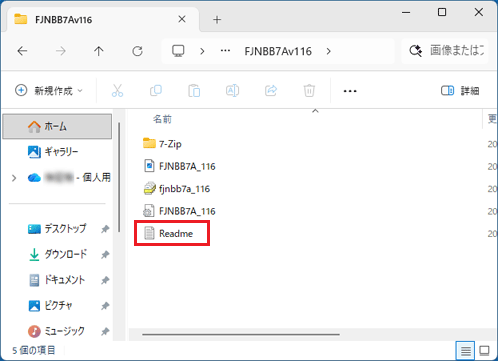The width and height of the screenshot is (498, 361).
Task: Click pin icon next to ピクチャ
Action: [105, 306]
